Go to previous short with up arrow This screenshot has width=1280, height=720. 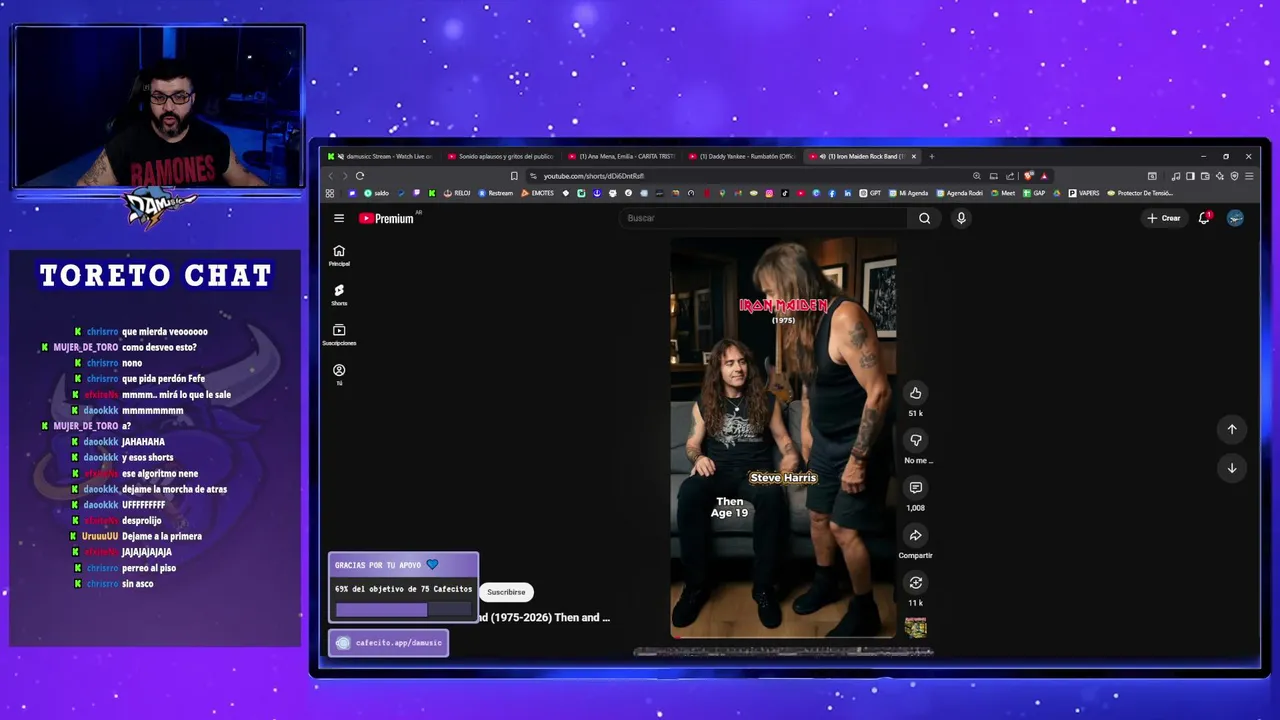coord(1232,429)
